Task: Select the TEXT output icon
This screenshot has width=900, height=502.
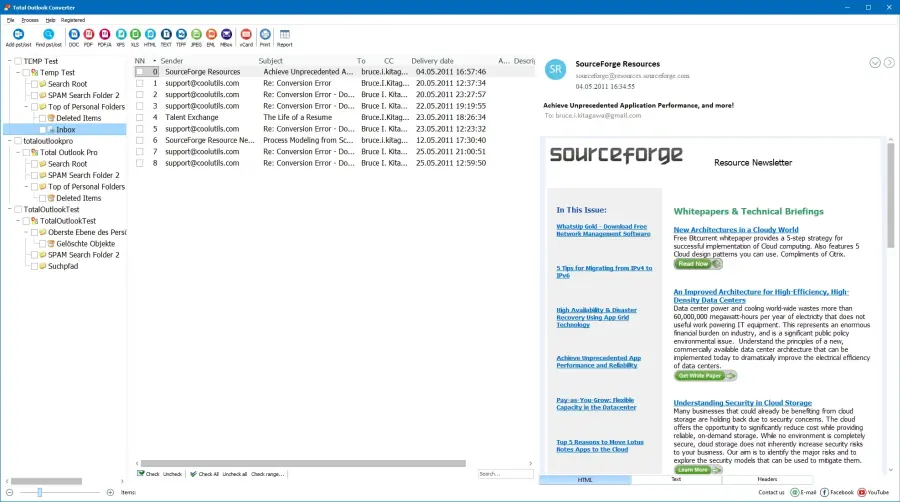Action: (166, 35)
